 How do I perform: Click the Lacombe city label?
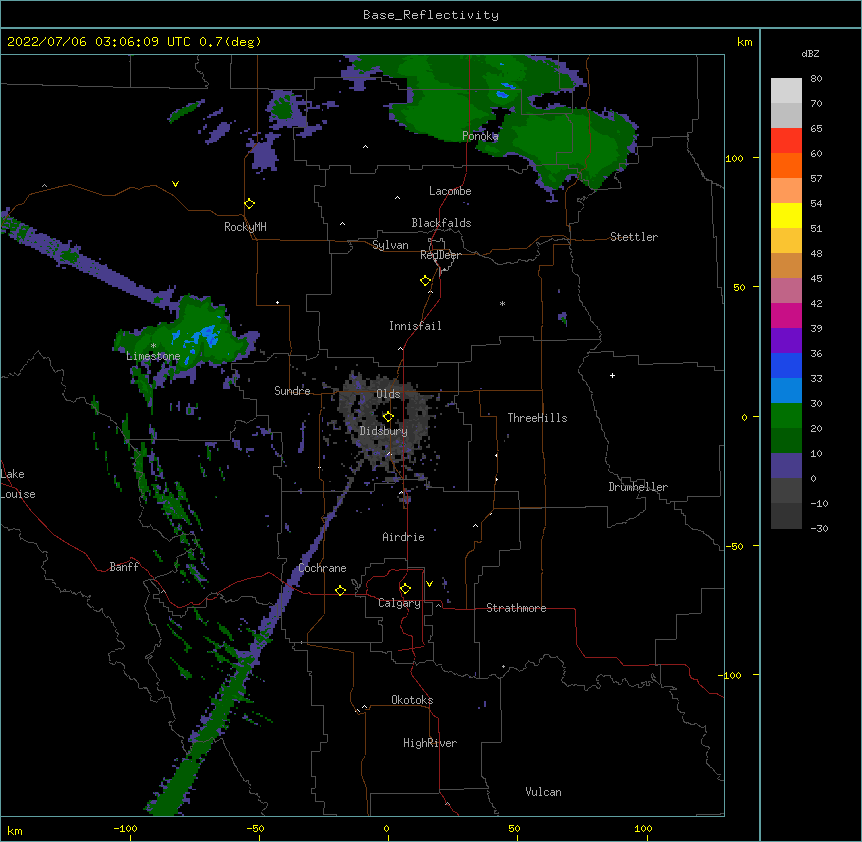pos(450,191)
